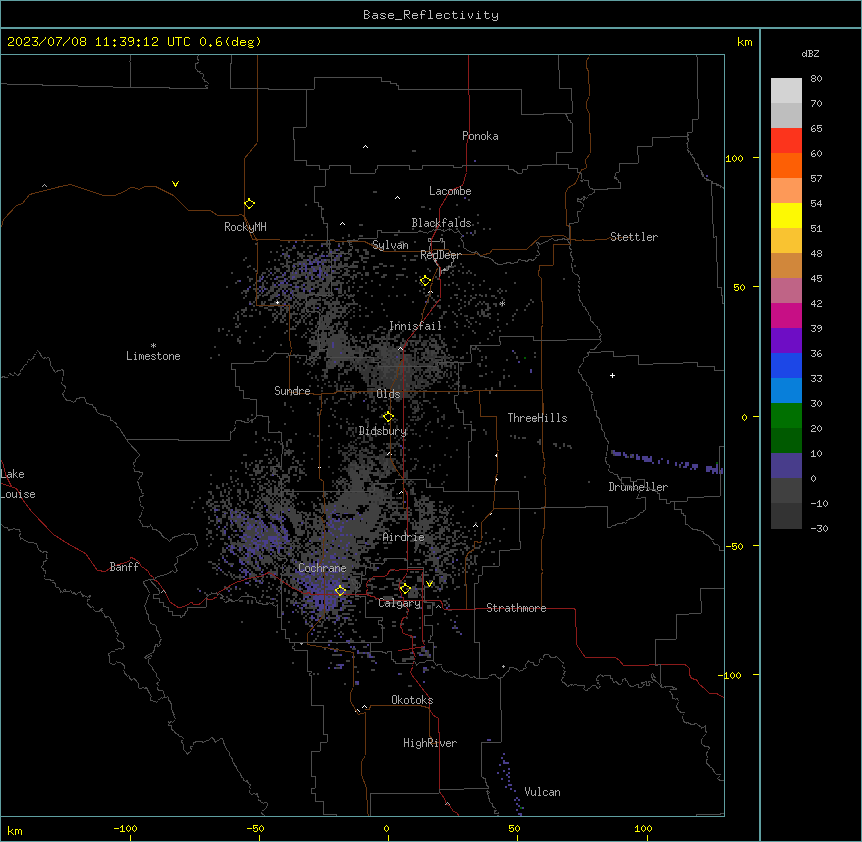
Task: Click the yellow V marker northeast of Calgary
Action: coord(429,584)
